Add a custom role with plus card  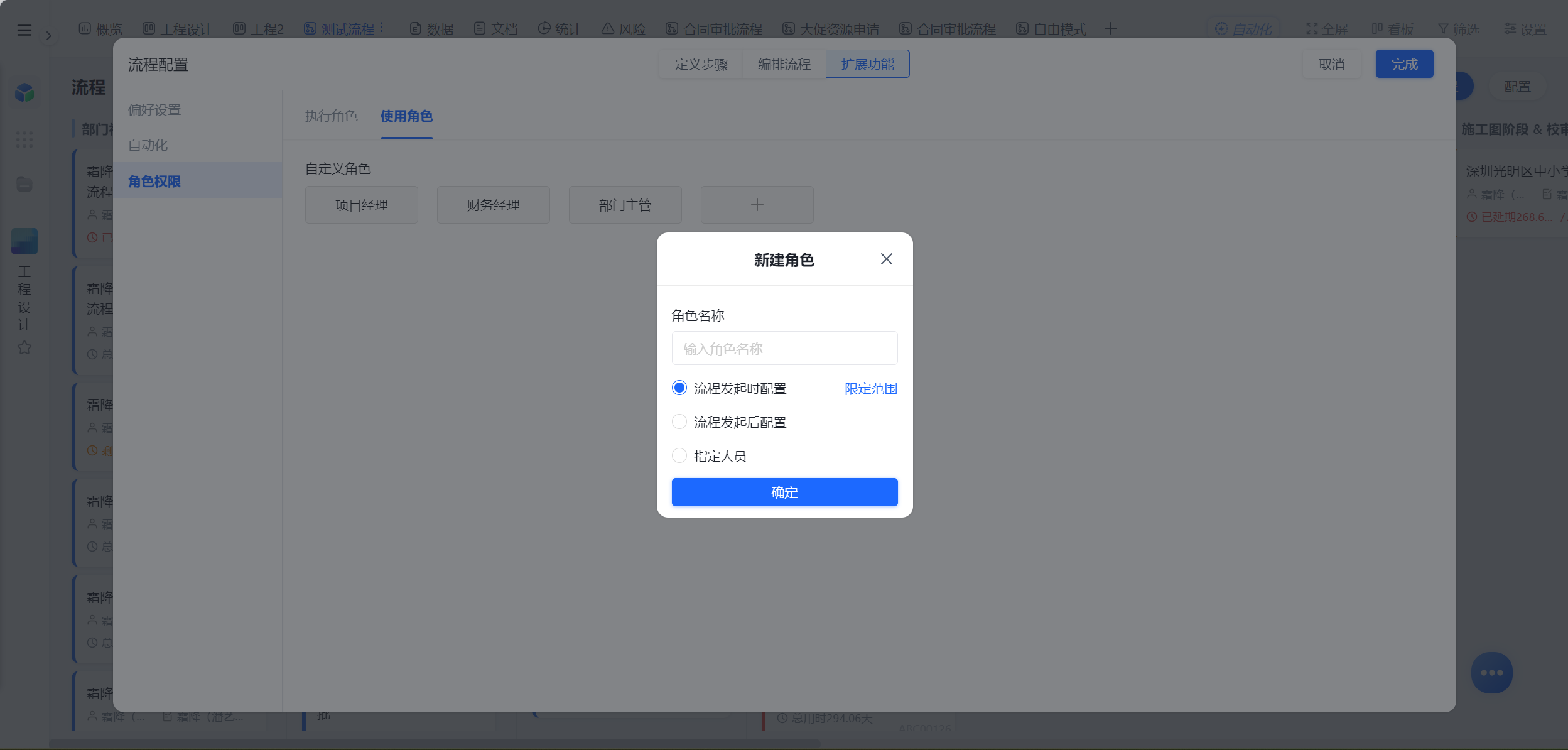point(757,205)
